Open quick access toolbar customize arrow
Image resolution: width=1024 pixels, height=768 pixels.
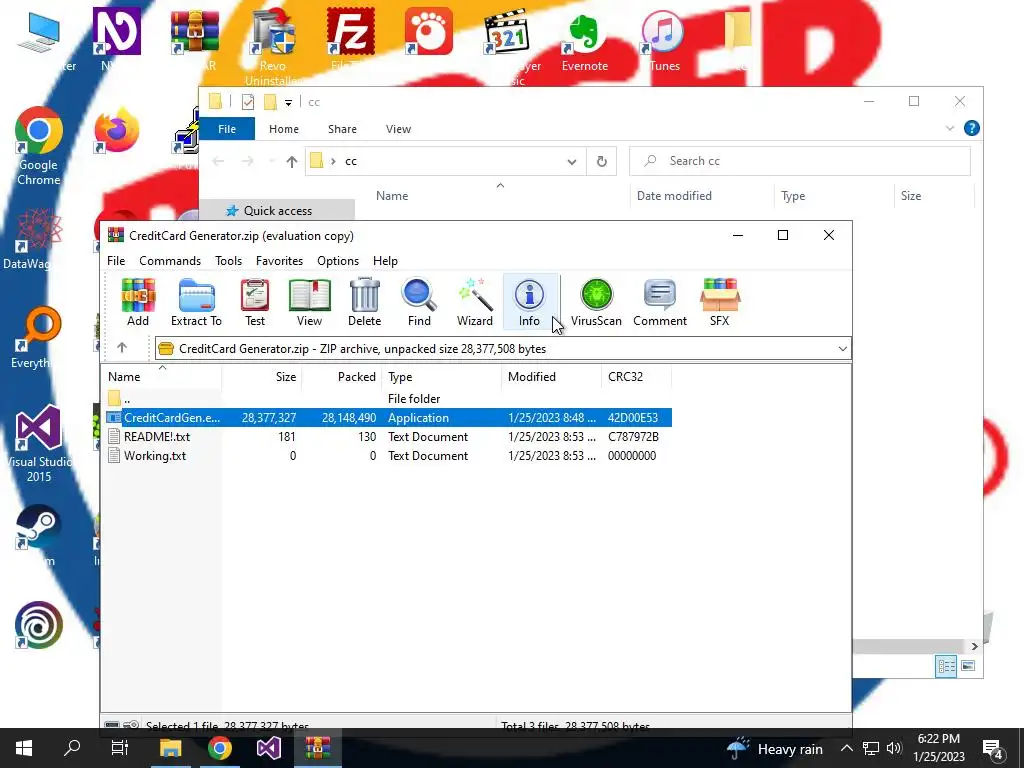(x=288, y=103)
